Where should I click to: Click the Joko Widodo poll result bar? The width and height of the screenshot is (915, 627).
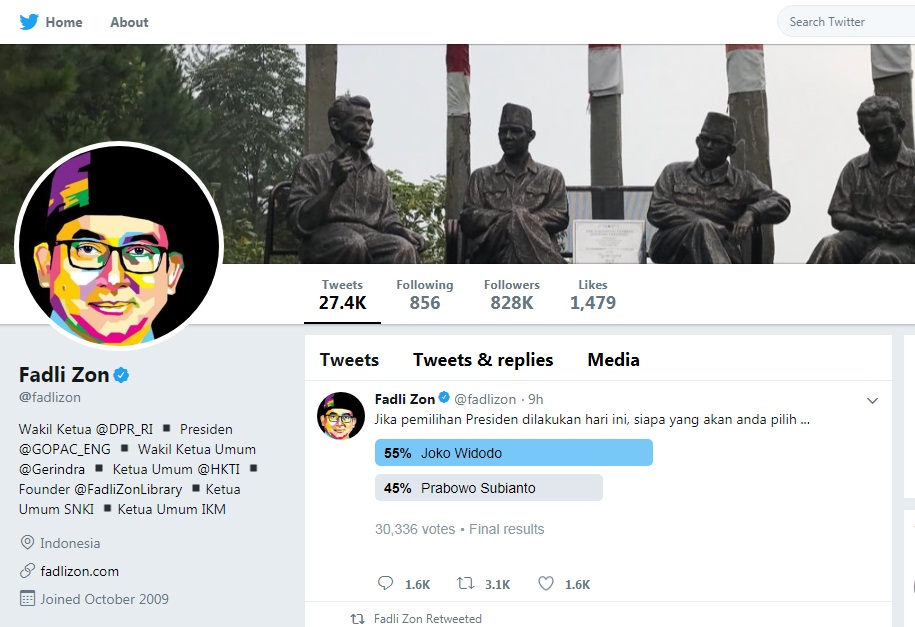click(x=513, y=453)
